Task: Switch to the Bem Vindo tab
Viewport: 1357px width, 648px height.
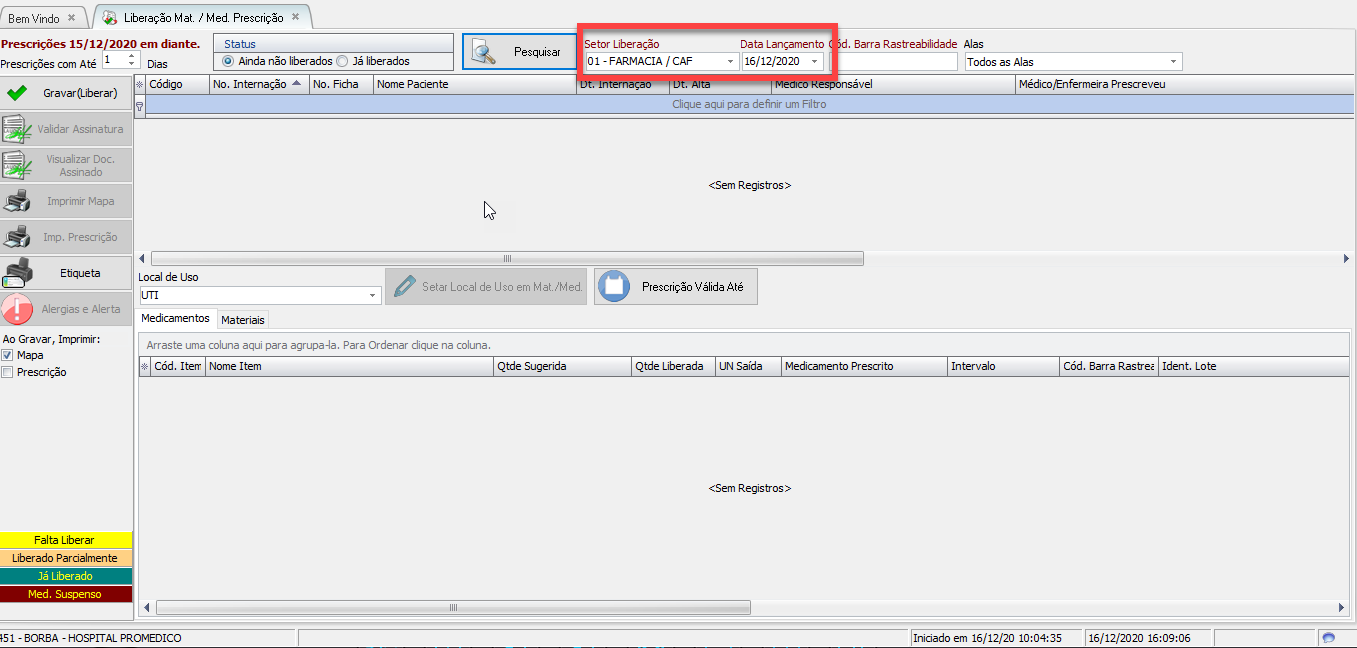Action: [34, 18]
